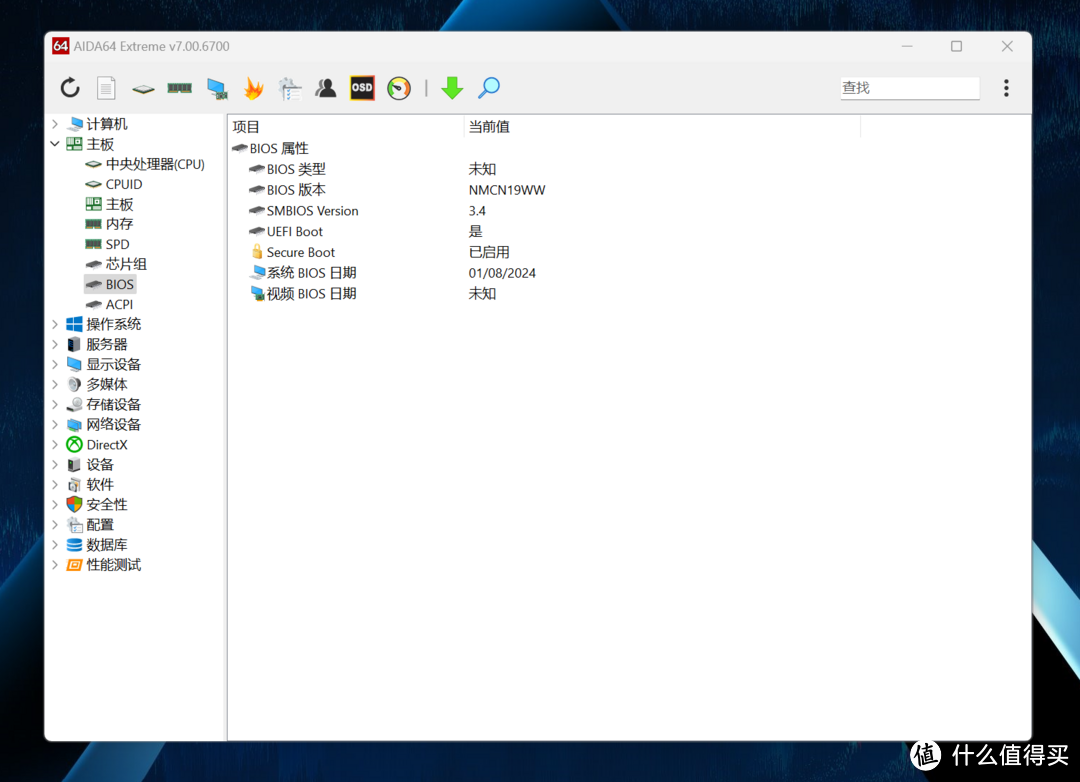
Task: Select the SMBIOS Version row
Action: click(304, 211)
